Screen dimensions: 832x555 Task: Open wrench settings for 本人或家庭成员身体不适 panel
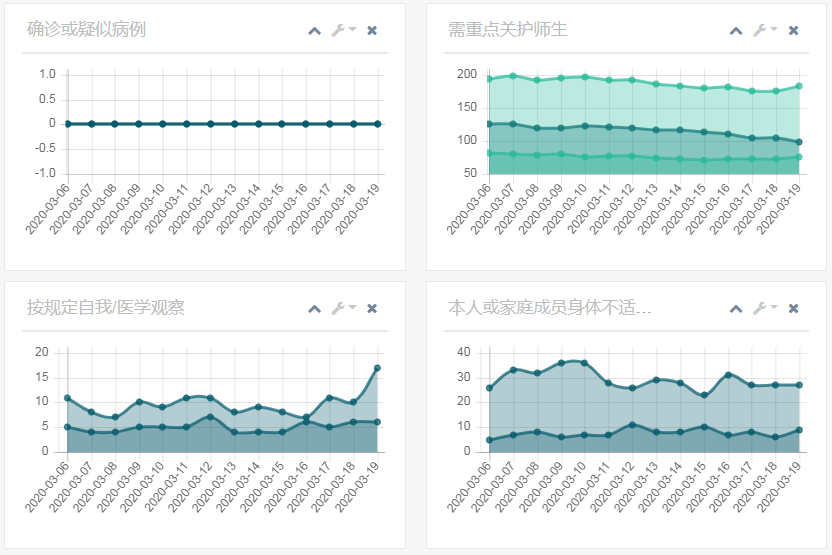coord(764,309)
